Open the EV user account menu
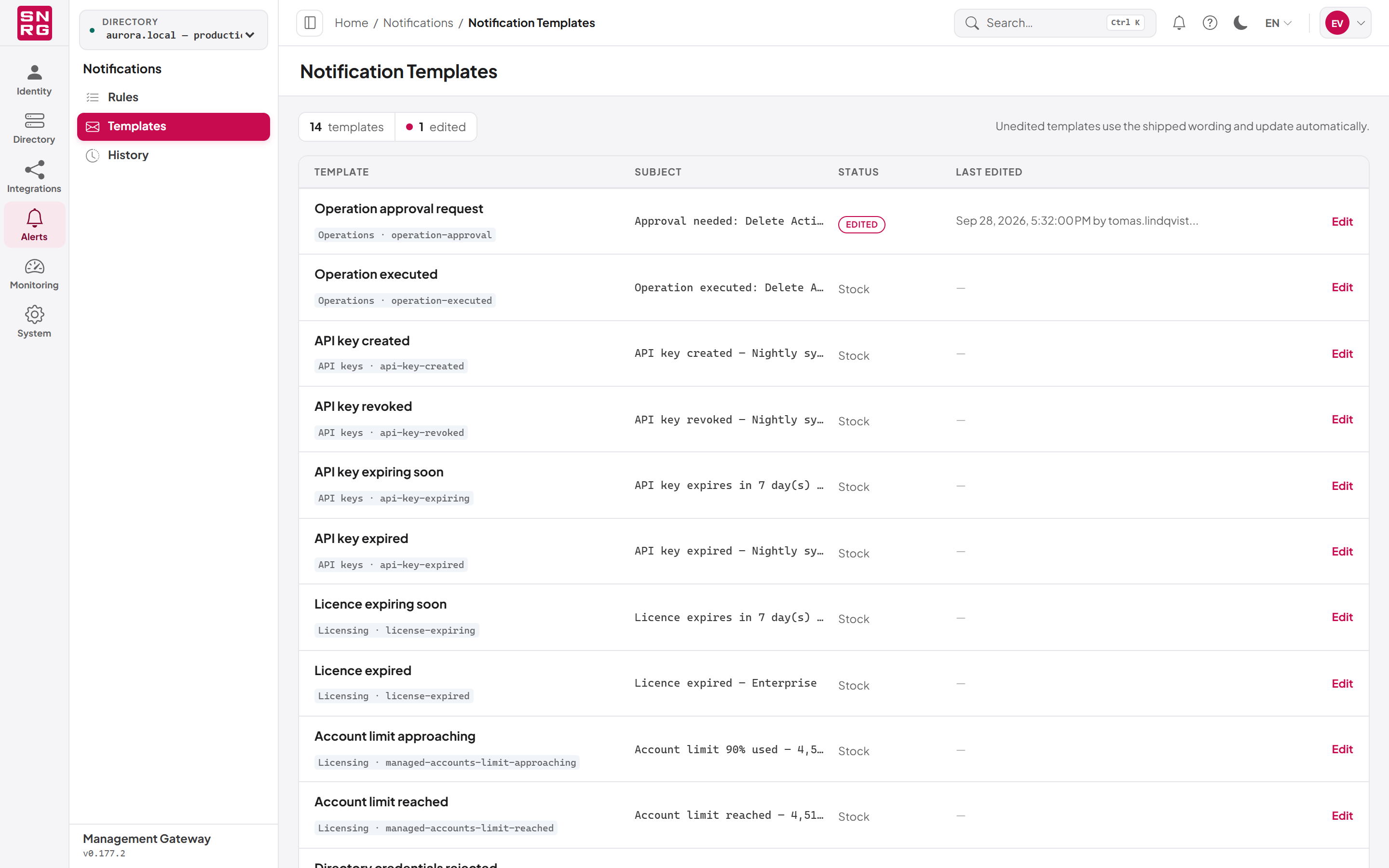The image size is (1389, 868). [x=1346, y=23]
